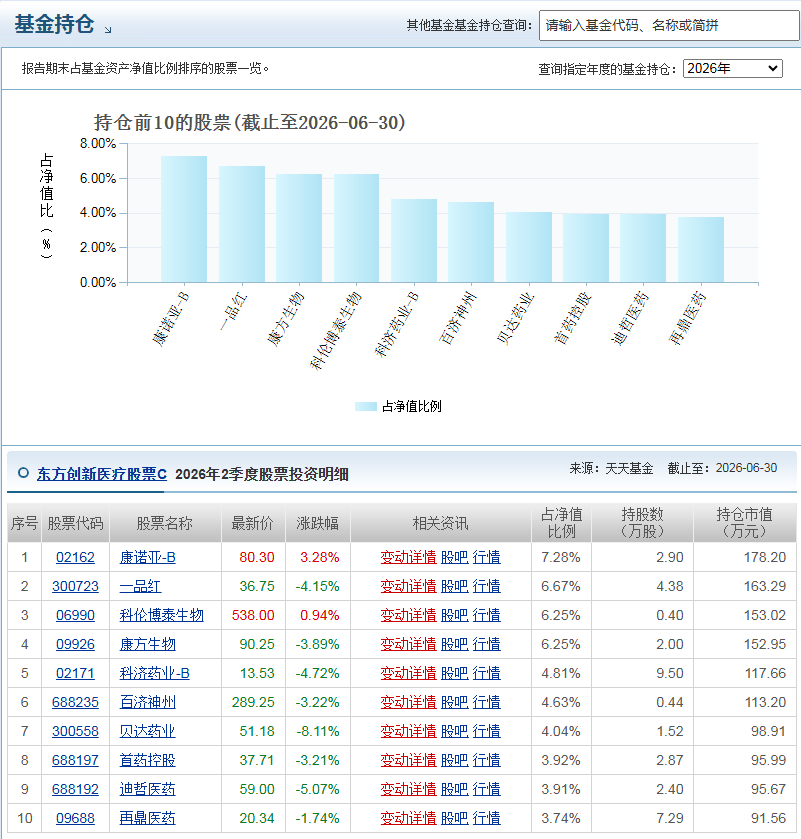
Task: Open stock code 06990 link
Action: 75,615
